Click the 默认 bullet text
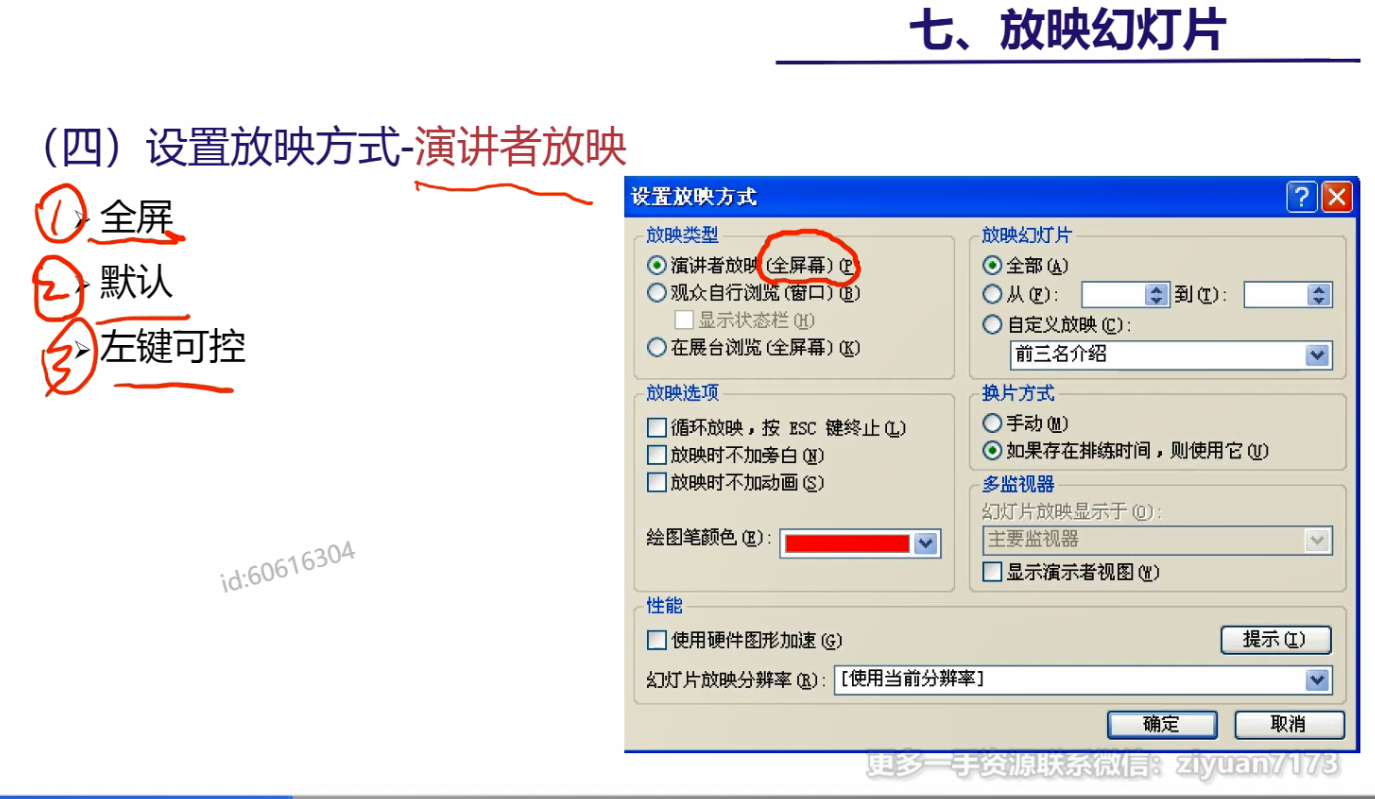Viewport: 1375px width, 799px height. click(x=136, y=282)
